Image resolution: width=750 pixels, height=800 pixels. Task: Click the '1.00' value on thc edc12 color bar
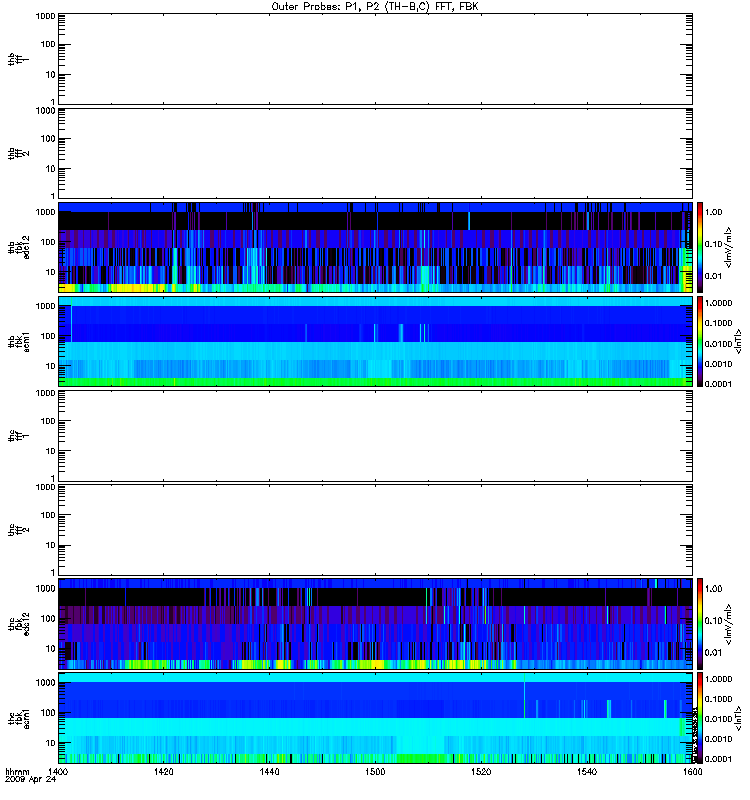(x=713, y=589)
